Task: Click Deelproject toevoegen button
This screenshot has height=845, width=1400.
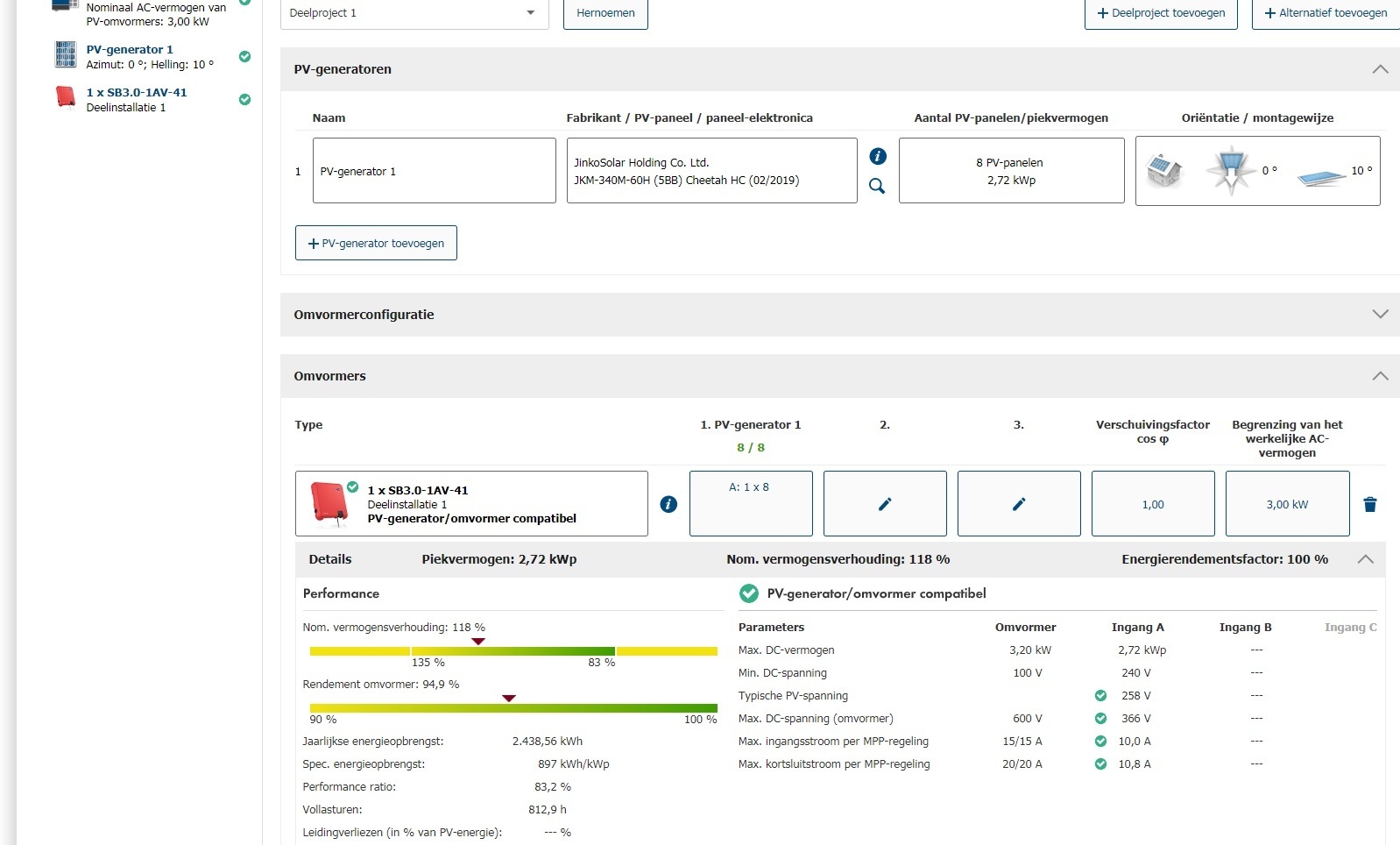Action: [1161, 13]
